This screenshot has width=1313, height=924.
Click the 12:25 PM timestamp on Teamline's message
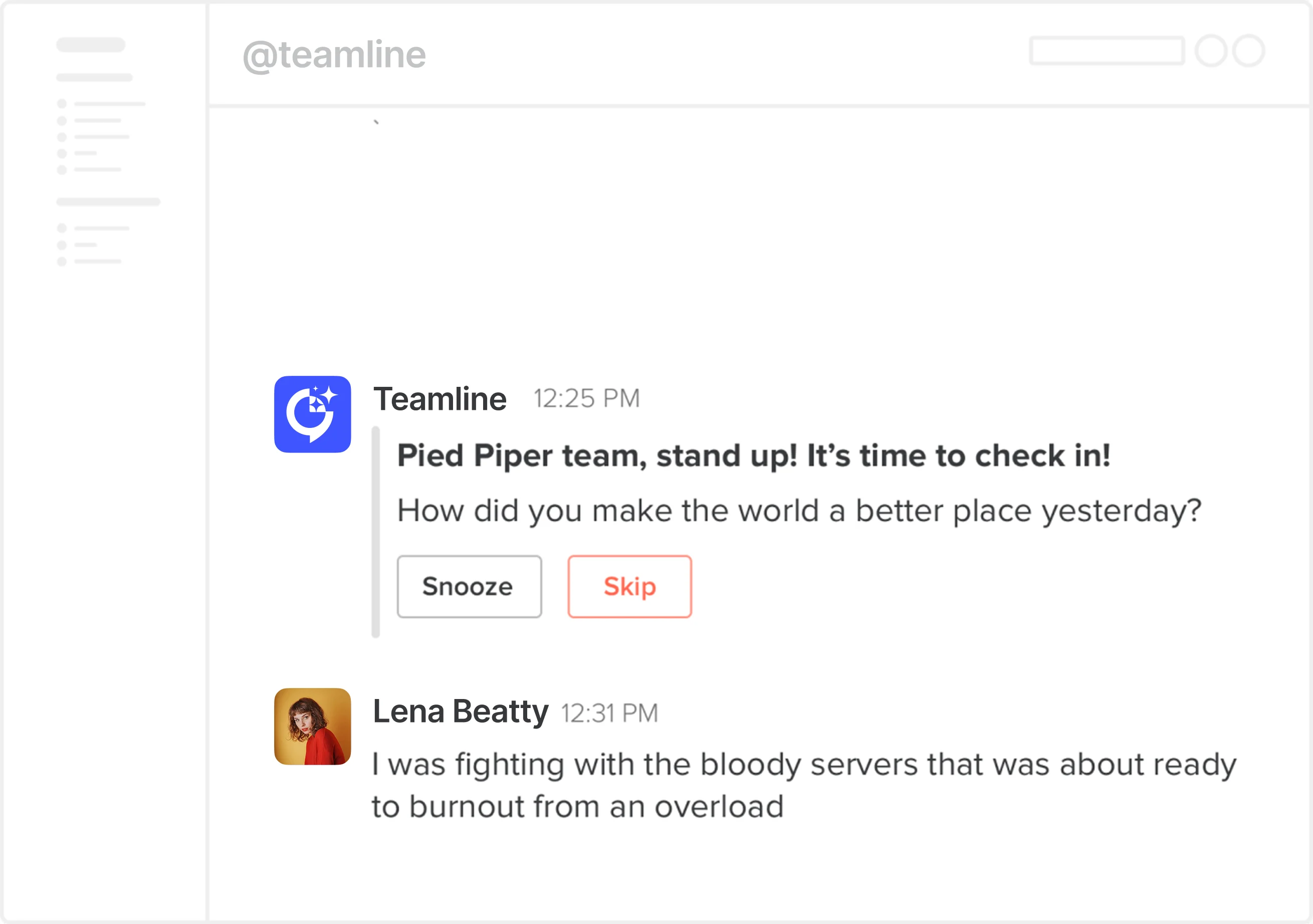click(x=586, y=397)
